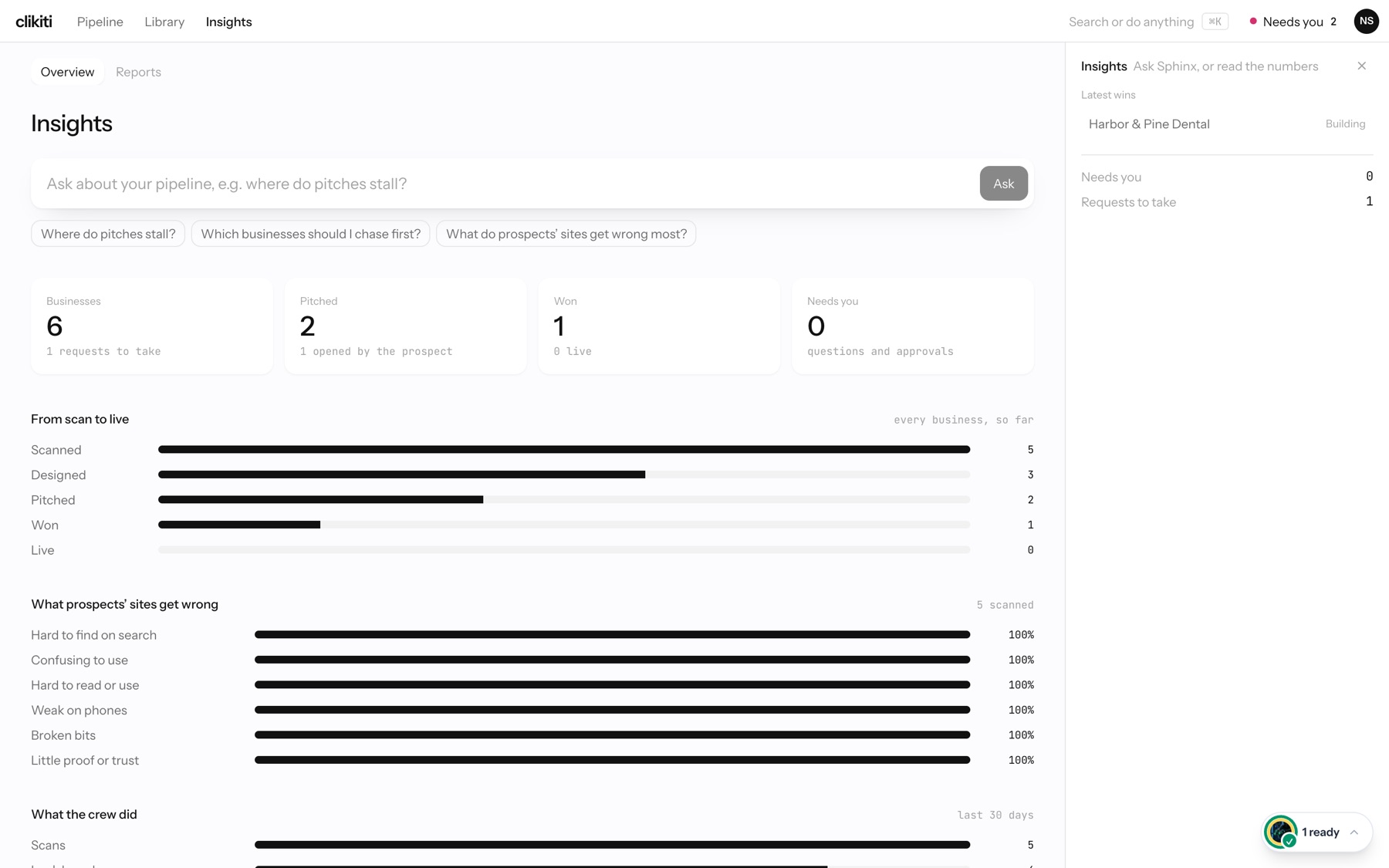This screenshot has width=1389, height=868.
Task: Close the Insights side panel
Action: pos(1361,66)
